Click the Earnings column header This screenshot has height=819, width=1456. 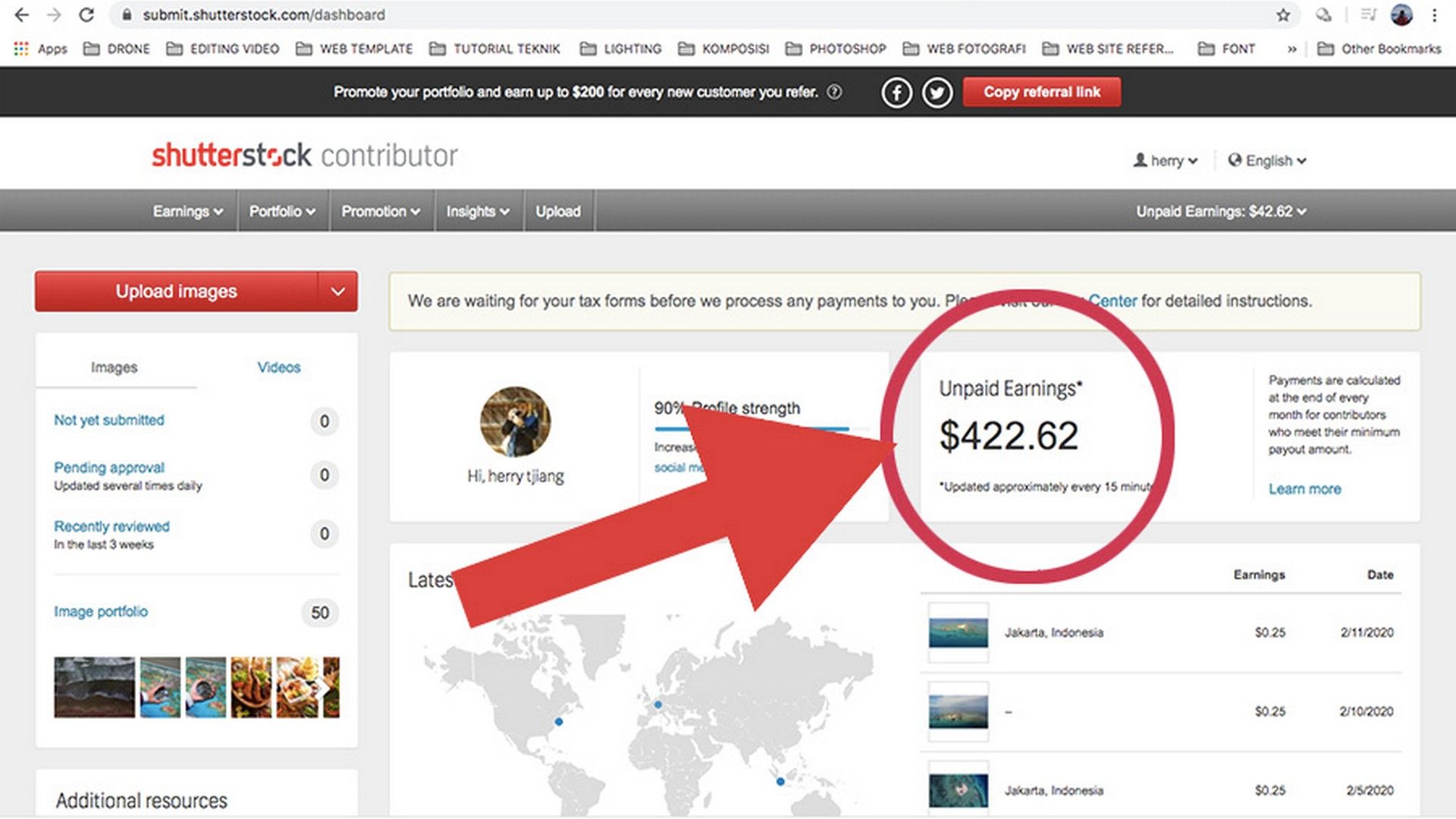coord(1259,575)
